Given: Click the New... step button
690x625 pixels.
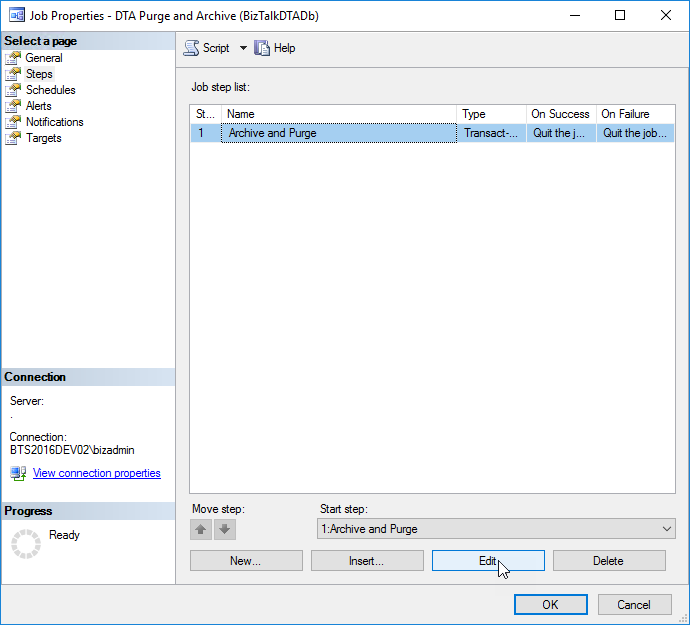Looking at the screenshot, I should pos(246,561).
